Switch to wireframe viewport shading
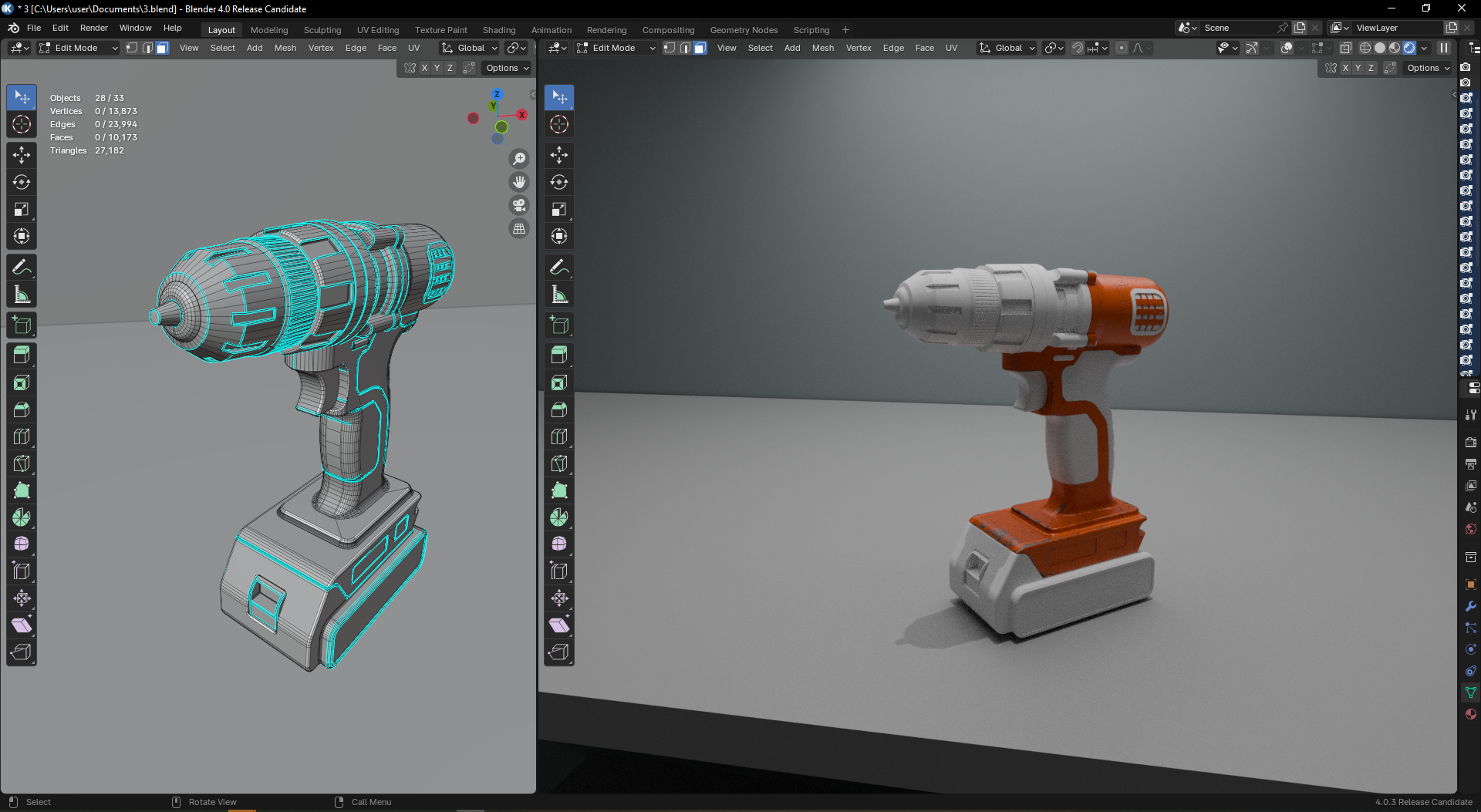This screenshot has height=812, width=1481. point(1365,48)
